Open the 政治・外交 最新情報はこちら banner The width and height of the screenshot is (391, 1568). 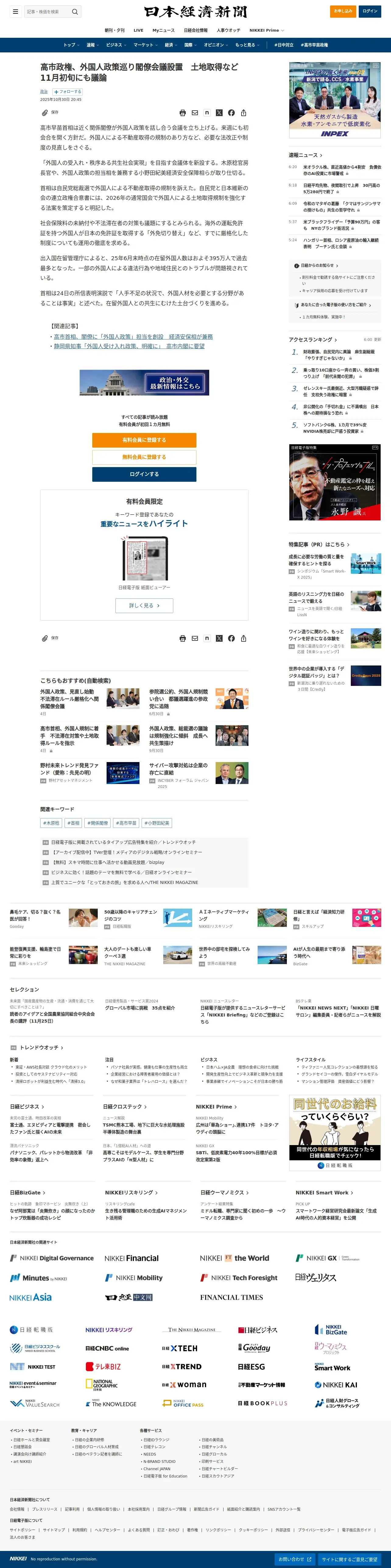[x=144, y=382]
